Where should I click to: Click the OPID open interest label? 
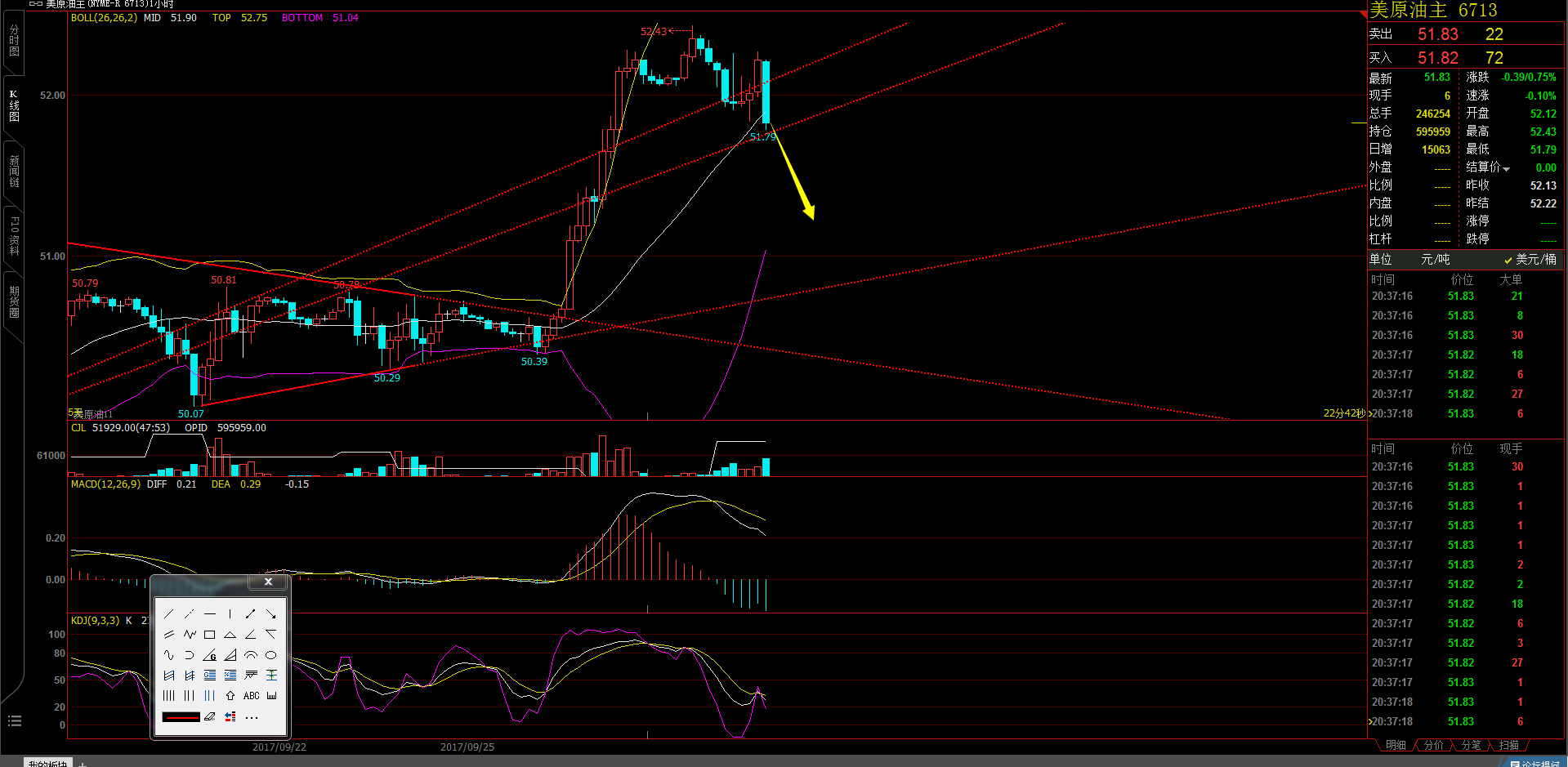coord(196,428)
